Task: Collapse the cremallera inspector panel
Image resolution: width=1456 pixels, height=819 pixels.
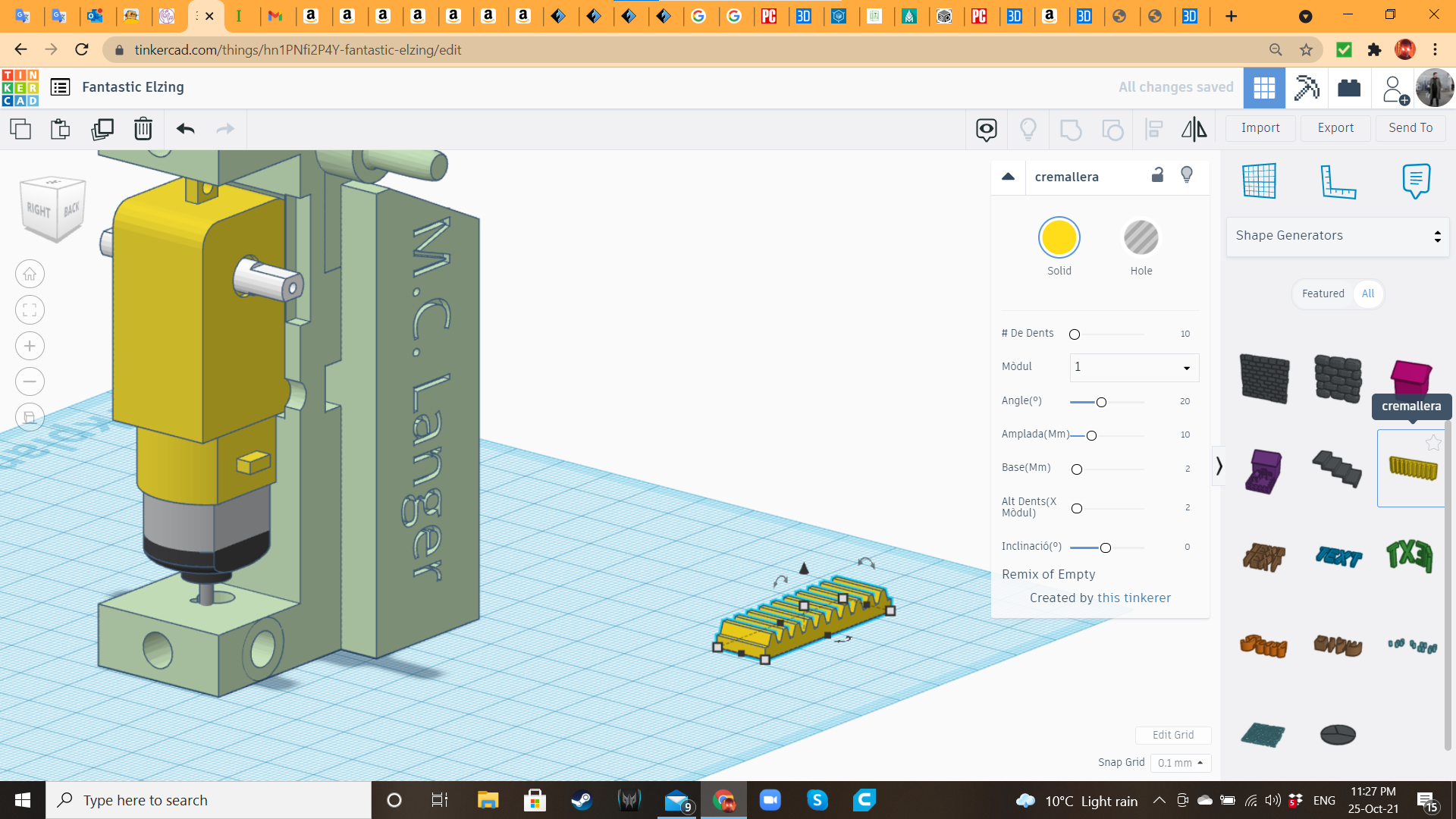Action: (1009, 176)
